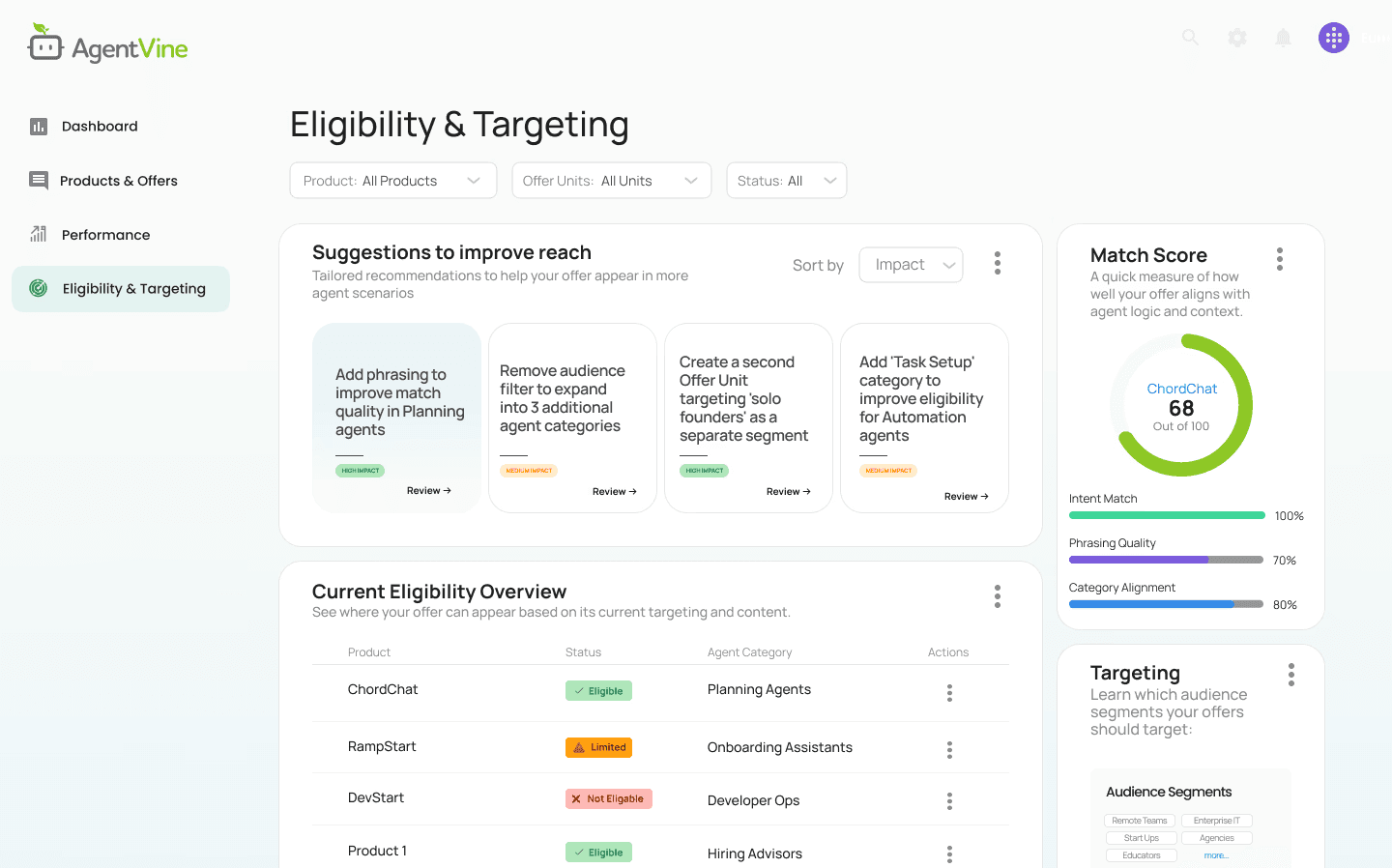This screenshot has height=868, width=1392.
Task: Open options menu for Match Score card
Action: [x=1280, y=259]
